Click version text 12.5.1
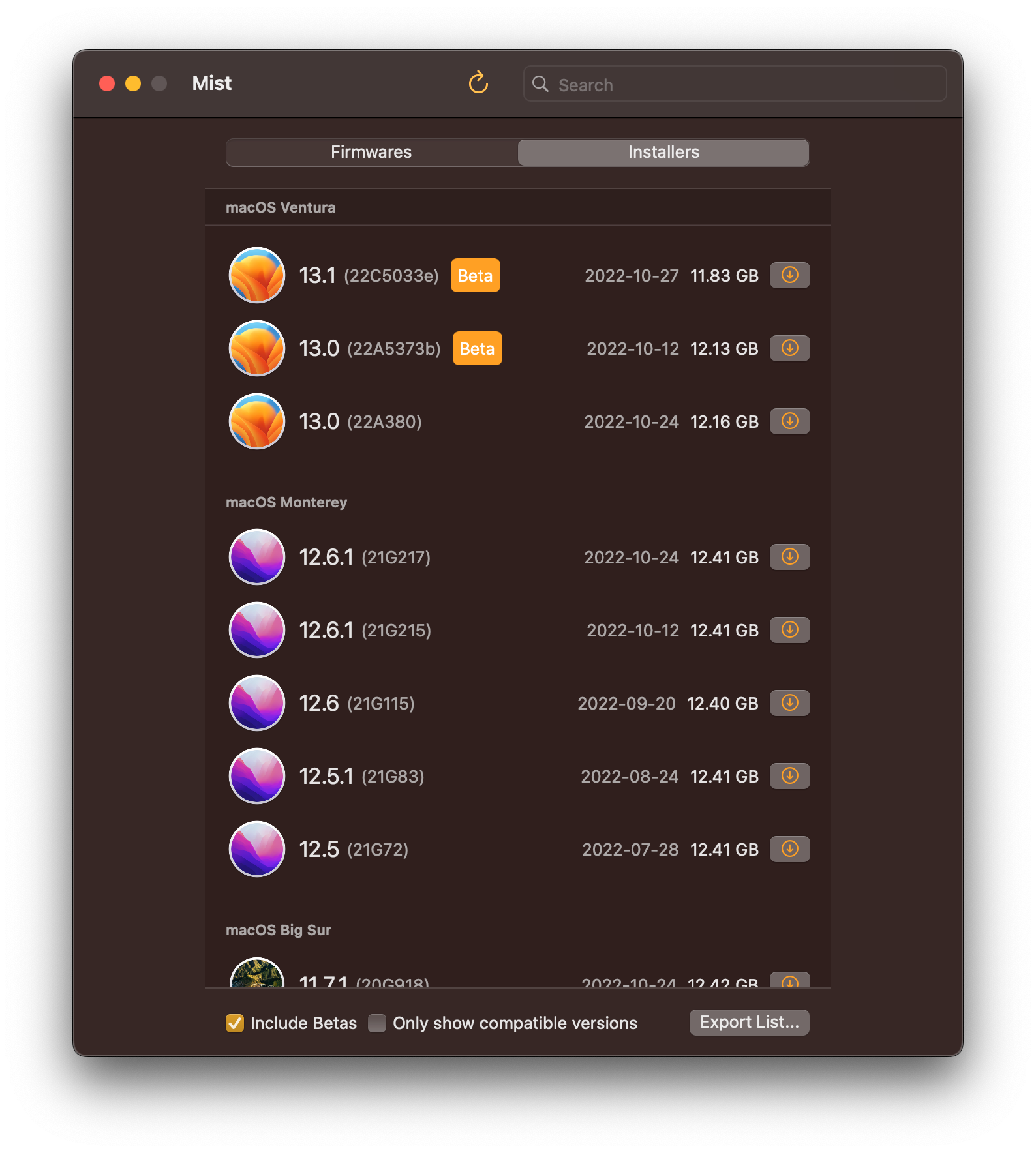Viewport: 1036px width, 1153px height. pos(326,776)
